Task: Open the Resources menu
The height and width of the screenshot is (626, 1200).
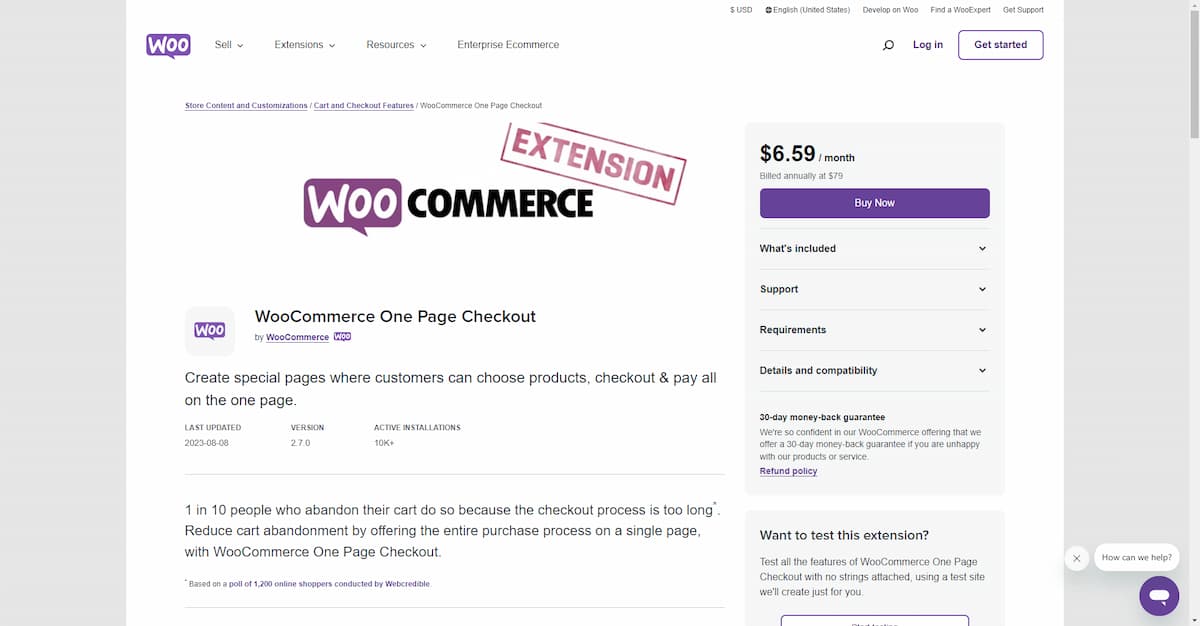Action: click(x=397, y=45)
